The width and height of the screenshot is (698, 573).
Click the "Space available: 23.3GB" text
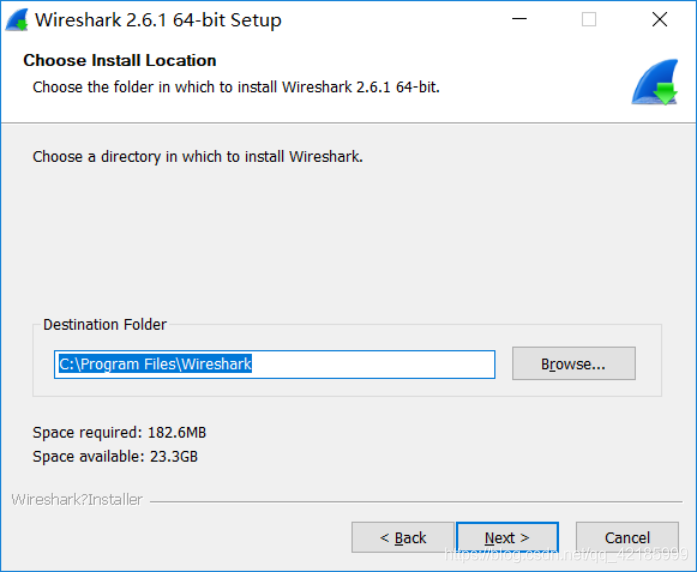(115, 456)
